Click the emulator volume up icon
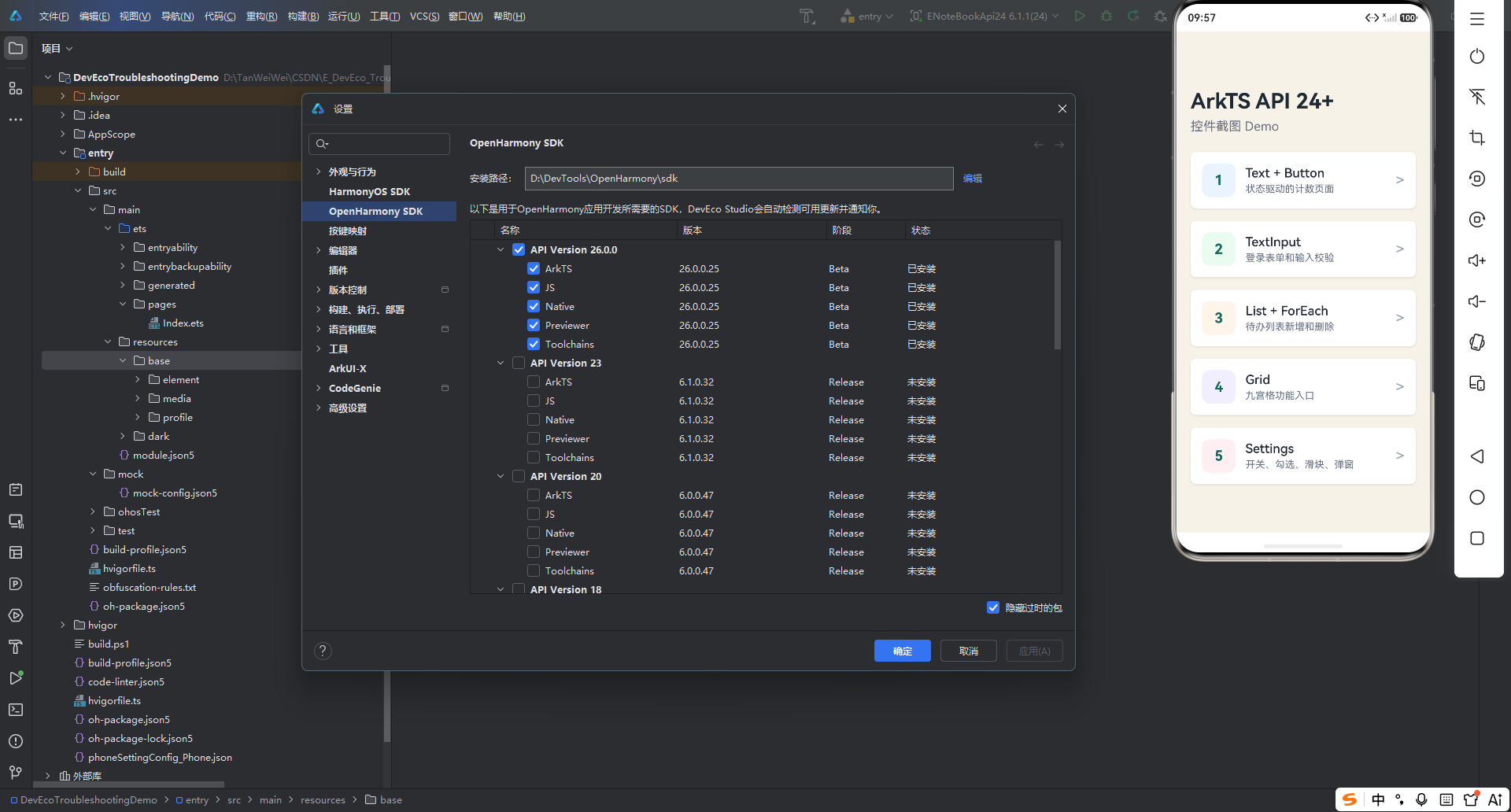This screenshot has height=812, width=1511. click(x=1477, y=260)
